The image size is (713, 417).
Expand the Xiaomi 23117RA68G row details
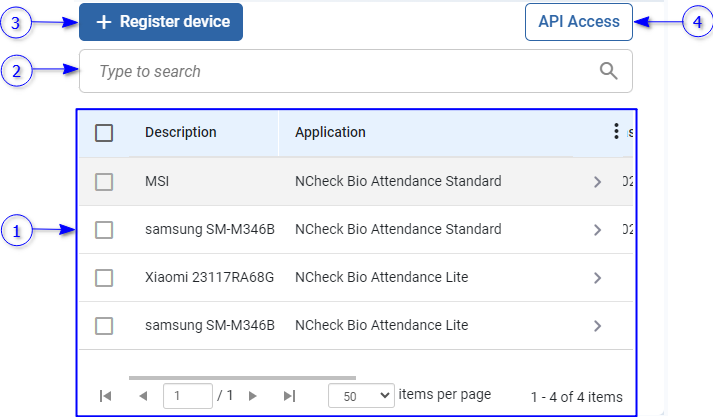pyautogui.click(x=597, y=278)
